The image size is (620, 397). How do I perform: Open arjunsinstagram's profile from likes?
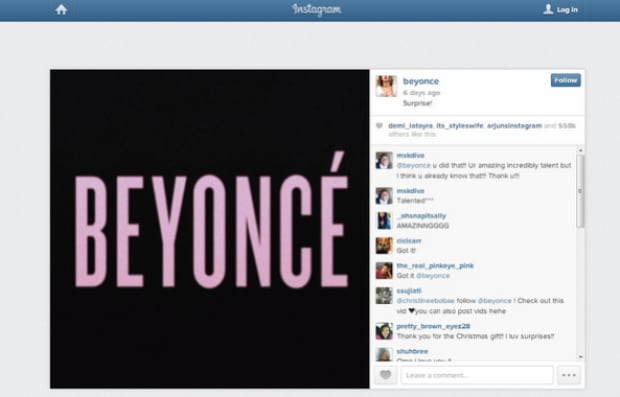[x=514, y=126]
